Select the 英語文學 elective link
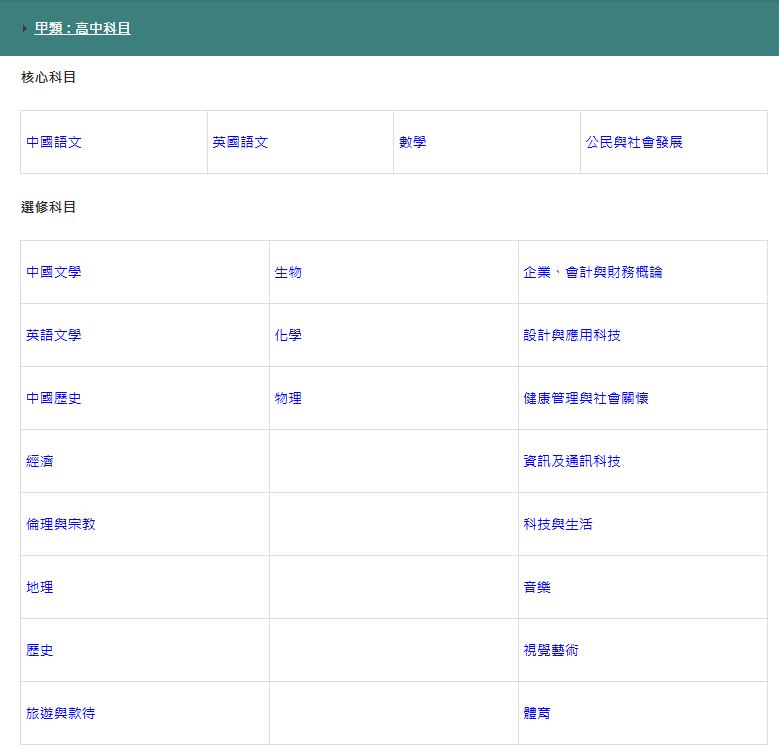 tap(54, 335)
